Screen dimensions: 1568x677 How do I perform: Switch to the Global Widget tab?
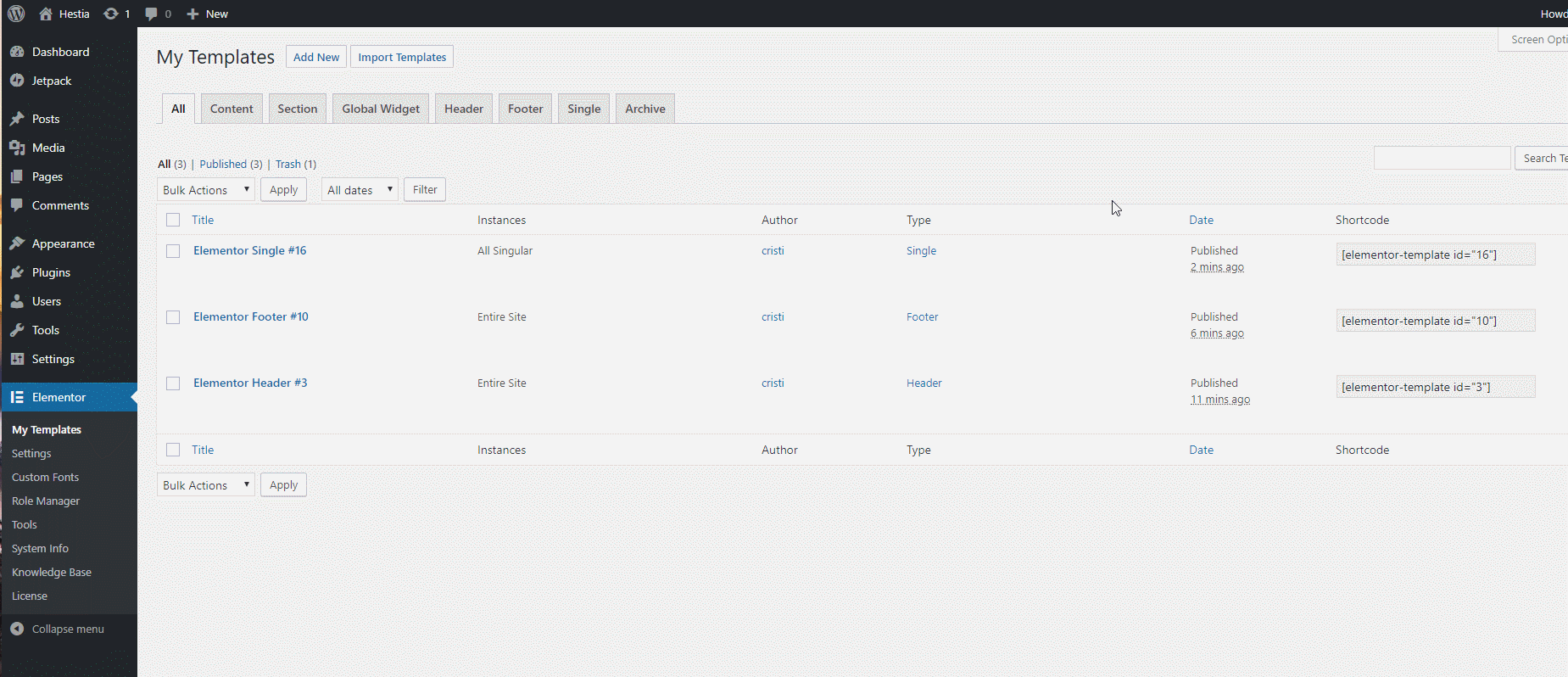[381, 109]
